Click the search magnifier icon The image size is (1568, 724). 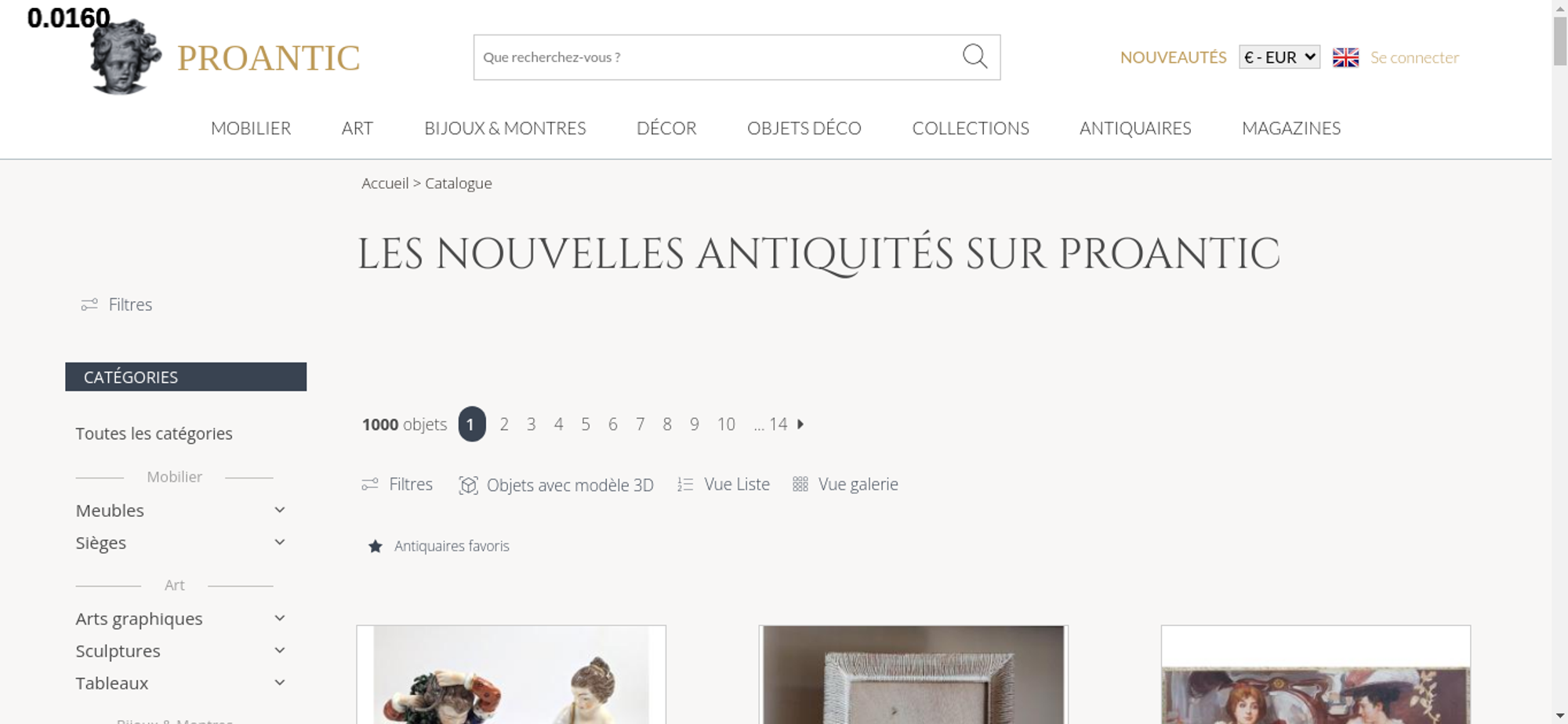975,56
